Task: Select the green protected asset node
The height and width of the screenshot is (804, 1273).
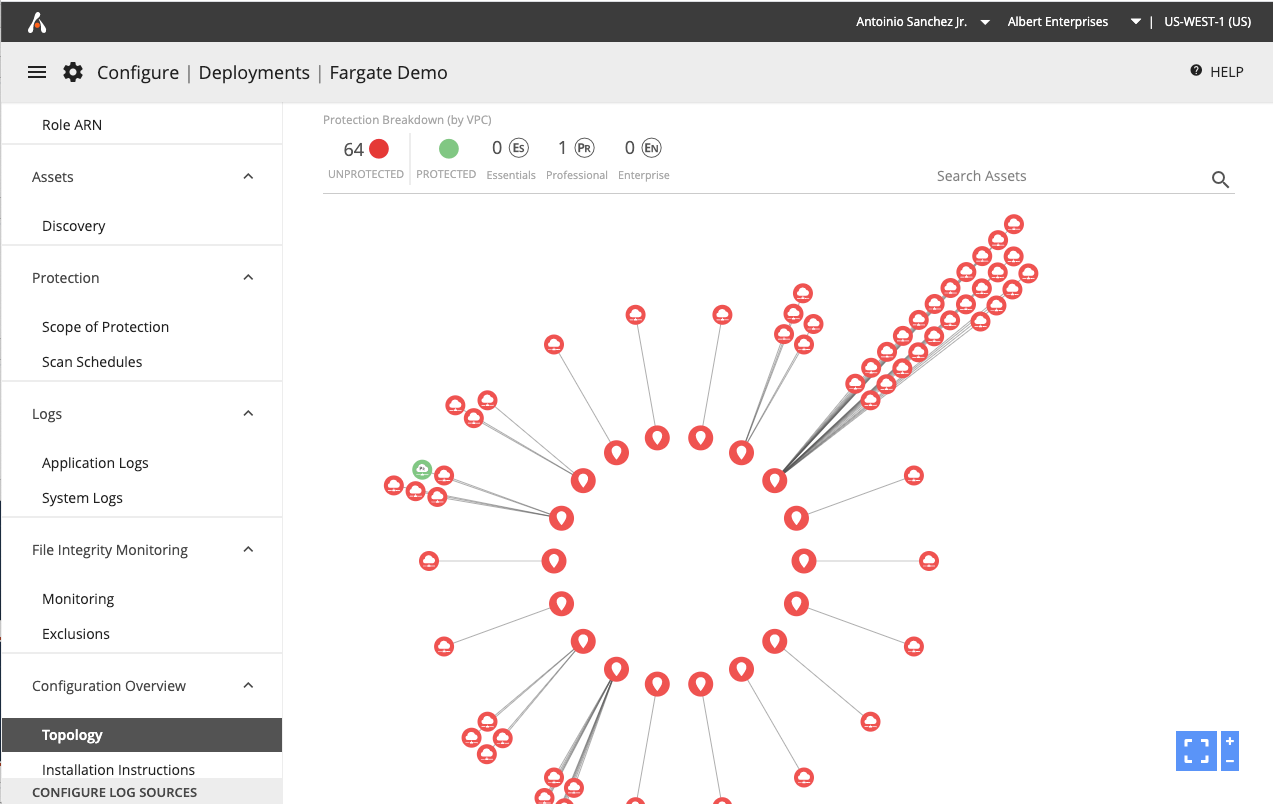Action: click(422, 469)
